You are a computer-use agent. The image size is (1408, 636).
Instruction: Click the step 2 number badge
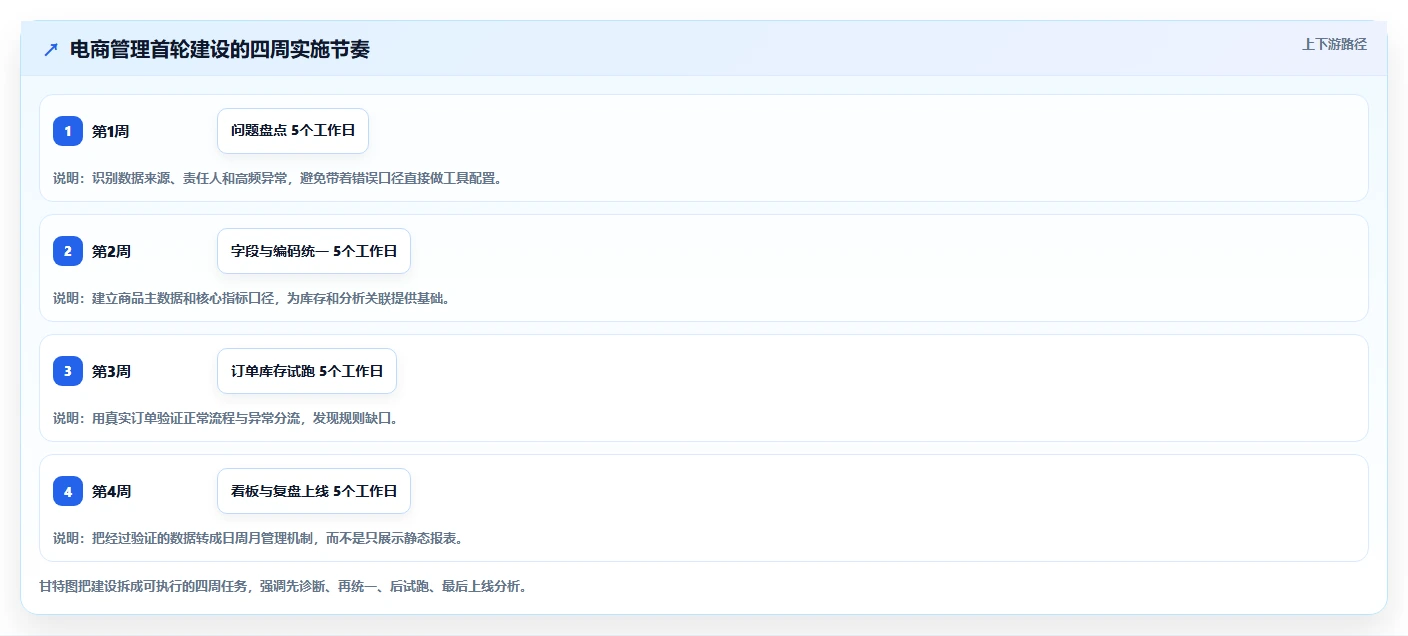(68, 251)
